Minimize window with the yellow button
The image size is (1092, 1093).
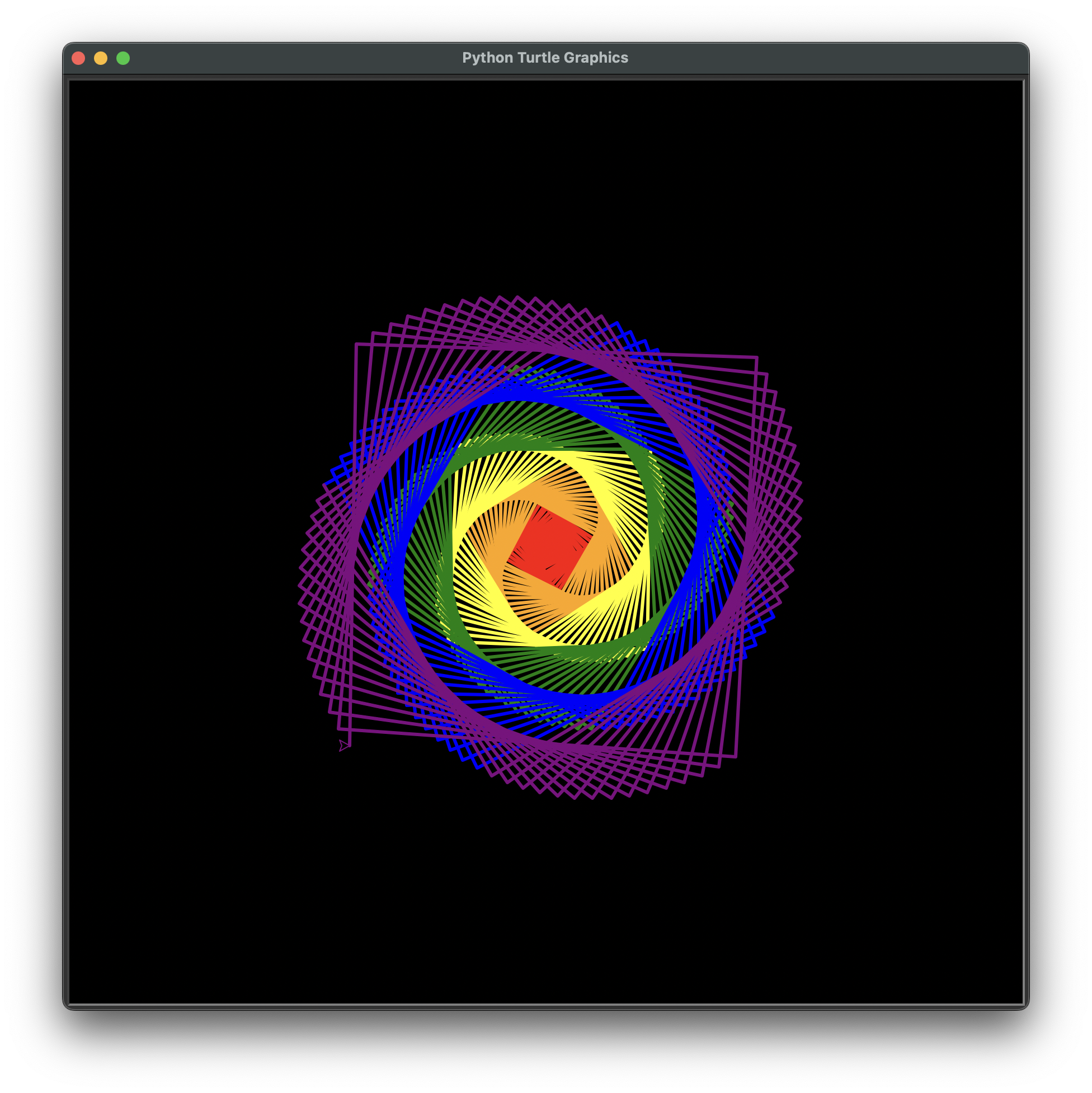(x=101, y=58)
